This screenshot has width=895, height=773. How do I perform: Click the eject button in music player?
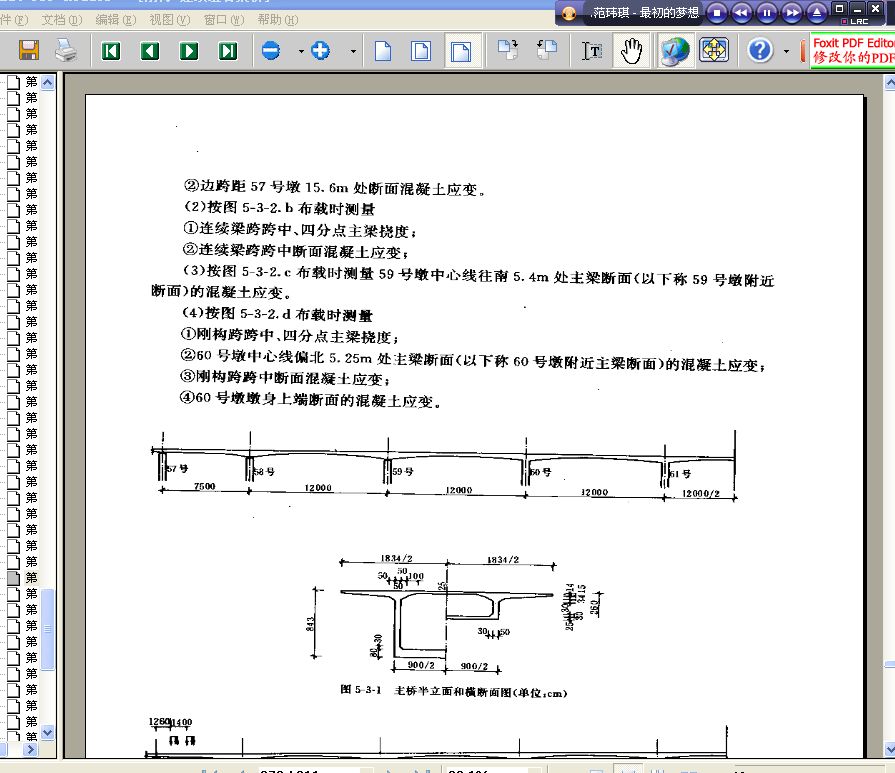click(817, 13)
